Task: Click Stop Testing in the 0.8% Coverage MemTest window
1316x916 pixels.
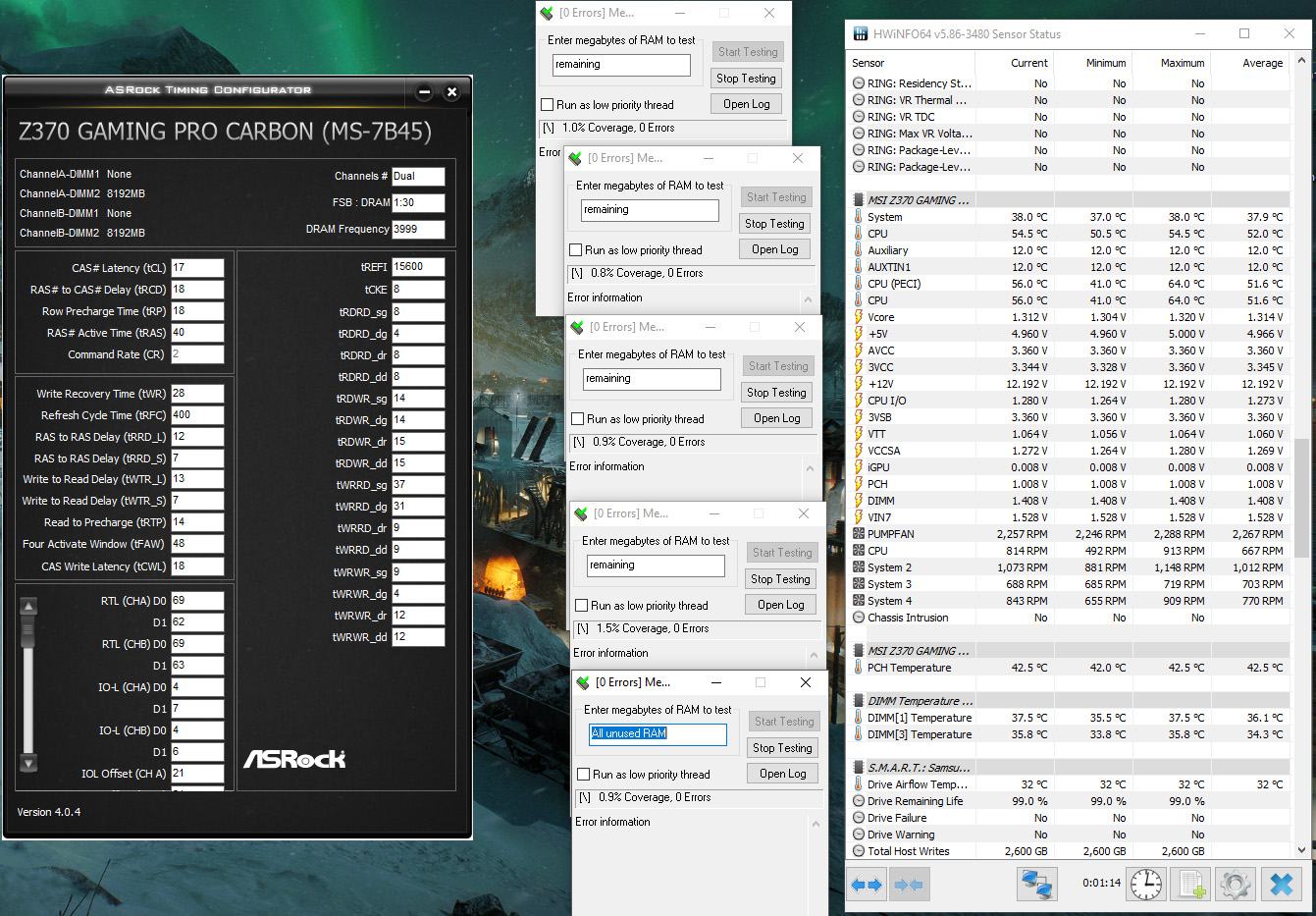Action: (774, 224)
